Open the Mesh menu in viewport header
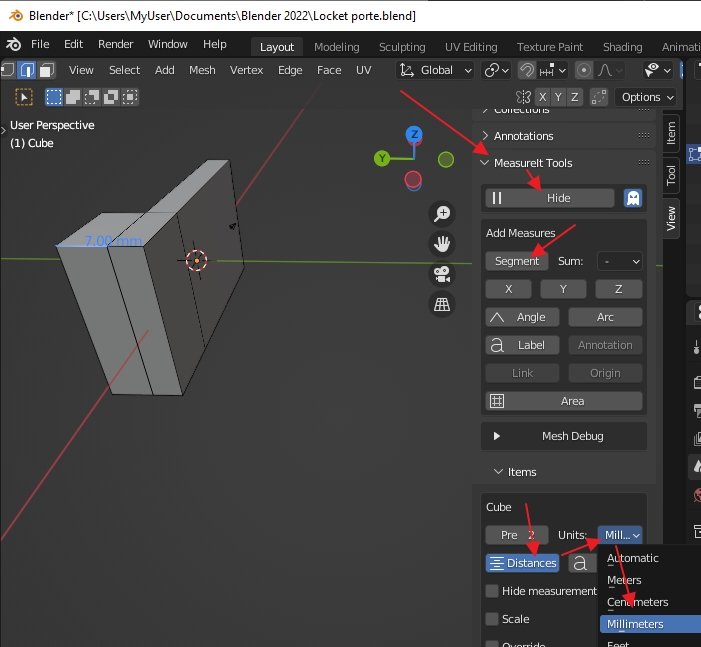Image resolution: width=701 pixels, height=647 pixels. [202, 70]
